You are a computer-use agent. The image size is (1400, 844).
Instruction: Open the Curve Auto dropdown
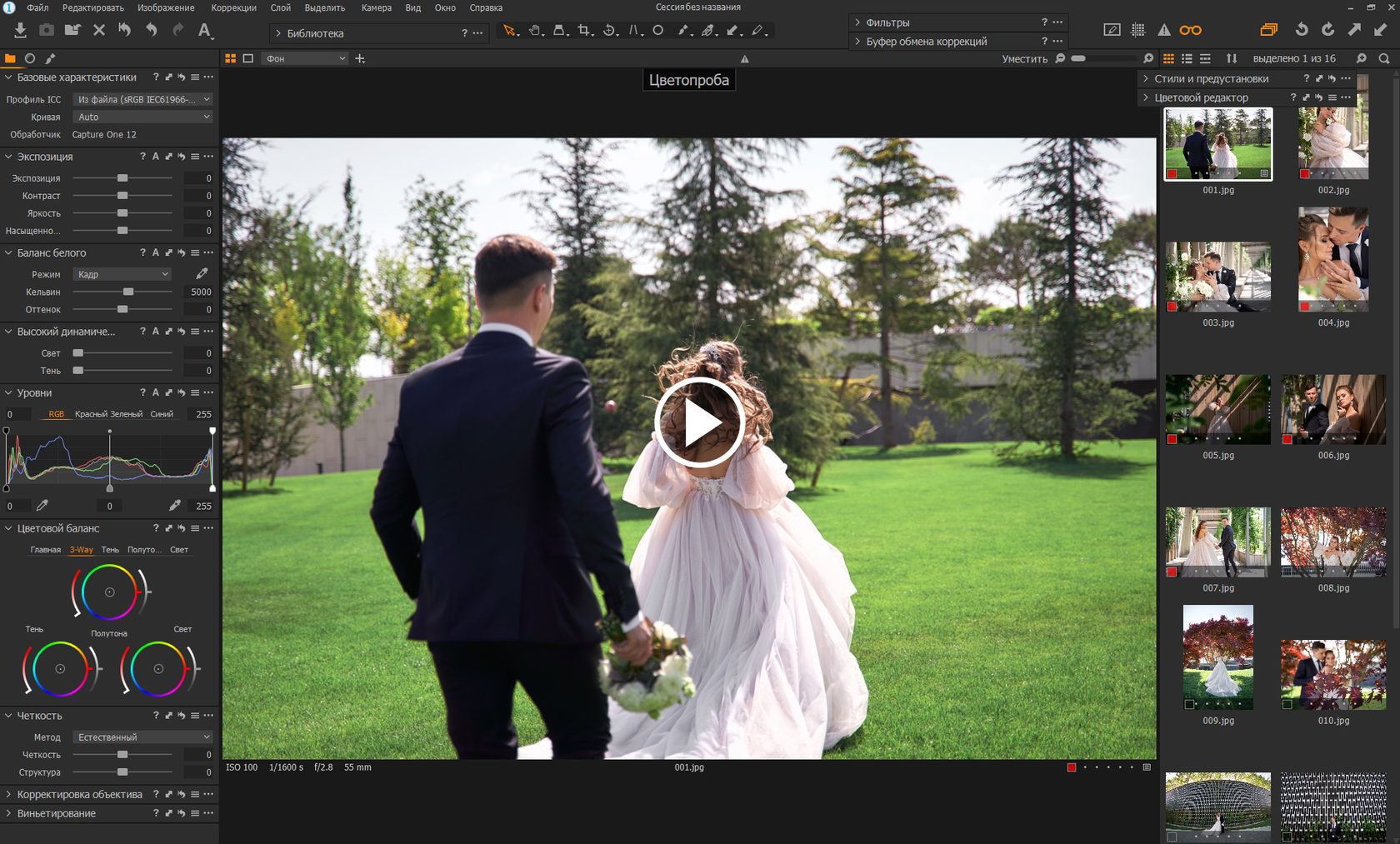tap(142, 117)
